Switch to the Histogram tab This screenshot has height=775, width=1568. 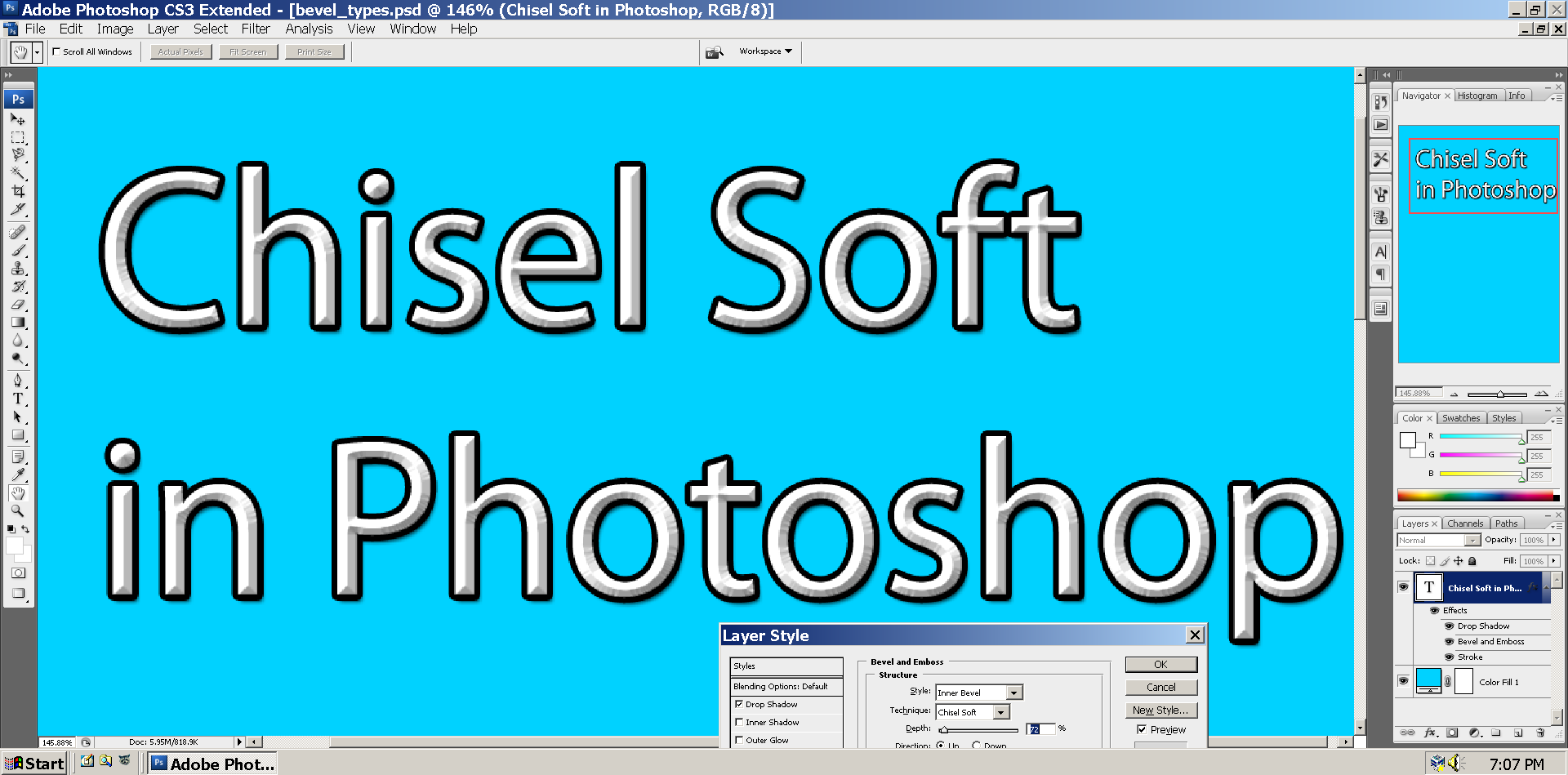coord(1477,96)
